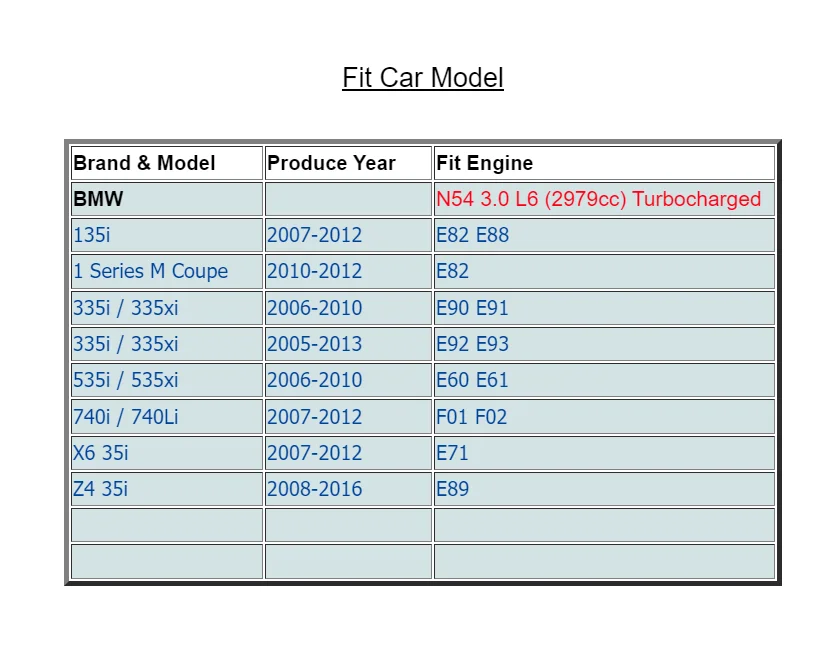Click the 2005-2013 produce year cell
Image resolution: width=839 pixels, height=652 pixels.
pyautogui.click(x=314, y=344)
